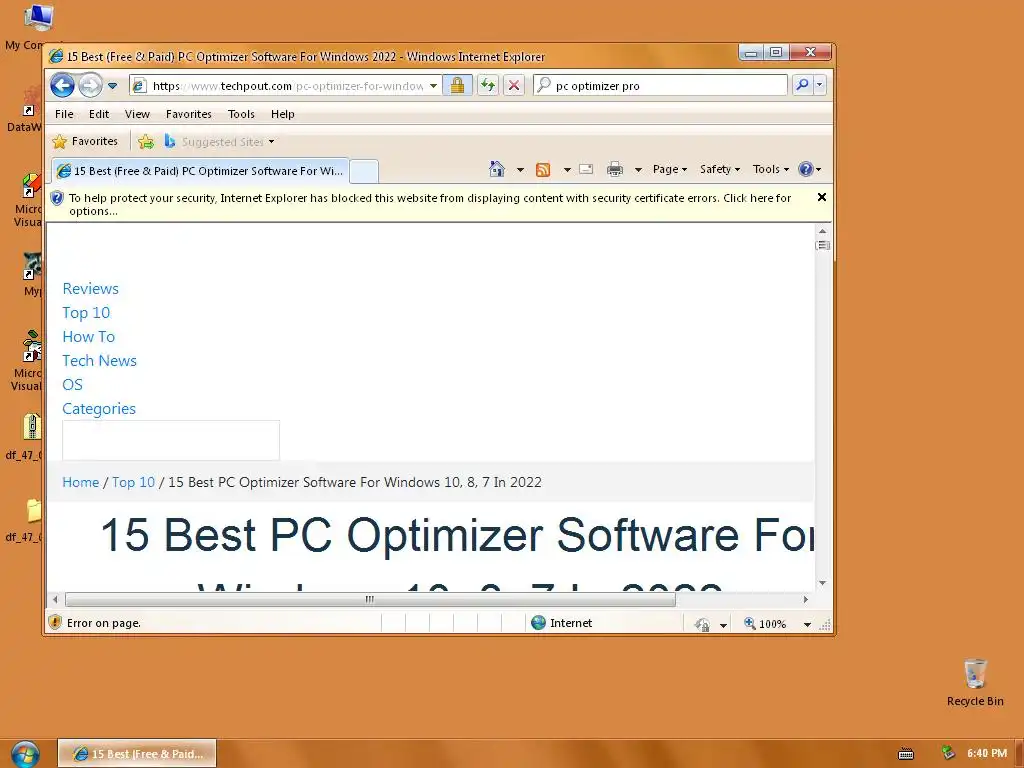Image resolution: width=1024 pixels, height=768 pixels.
Task: Open the OS link
Action: (x=72, y=385)
